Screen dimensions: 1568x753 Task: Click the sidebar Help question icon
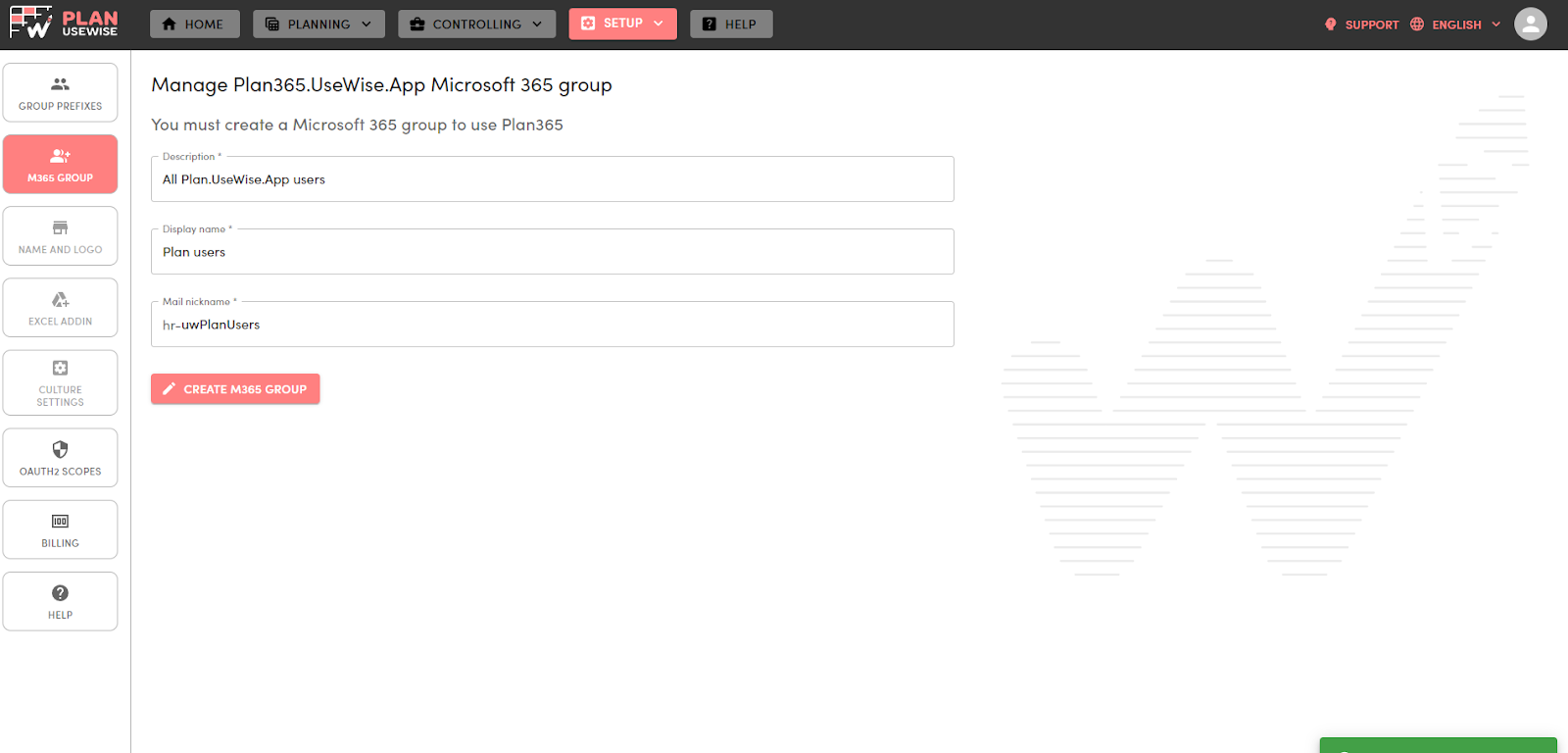coord(60,593)
